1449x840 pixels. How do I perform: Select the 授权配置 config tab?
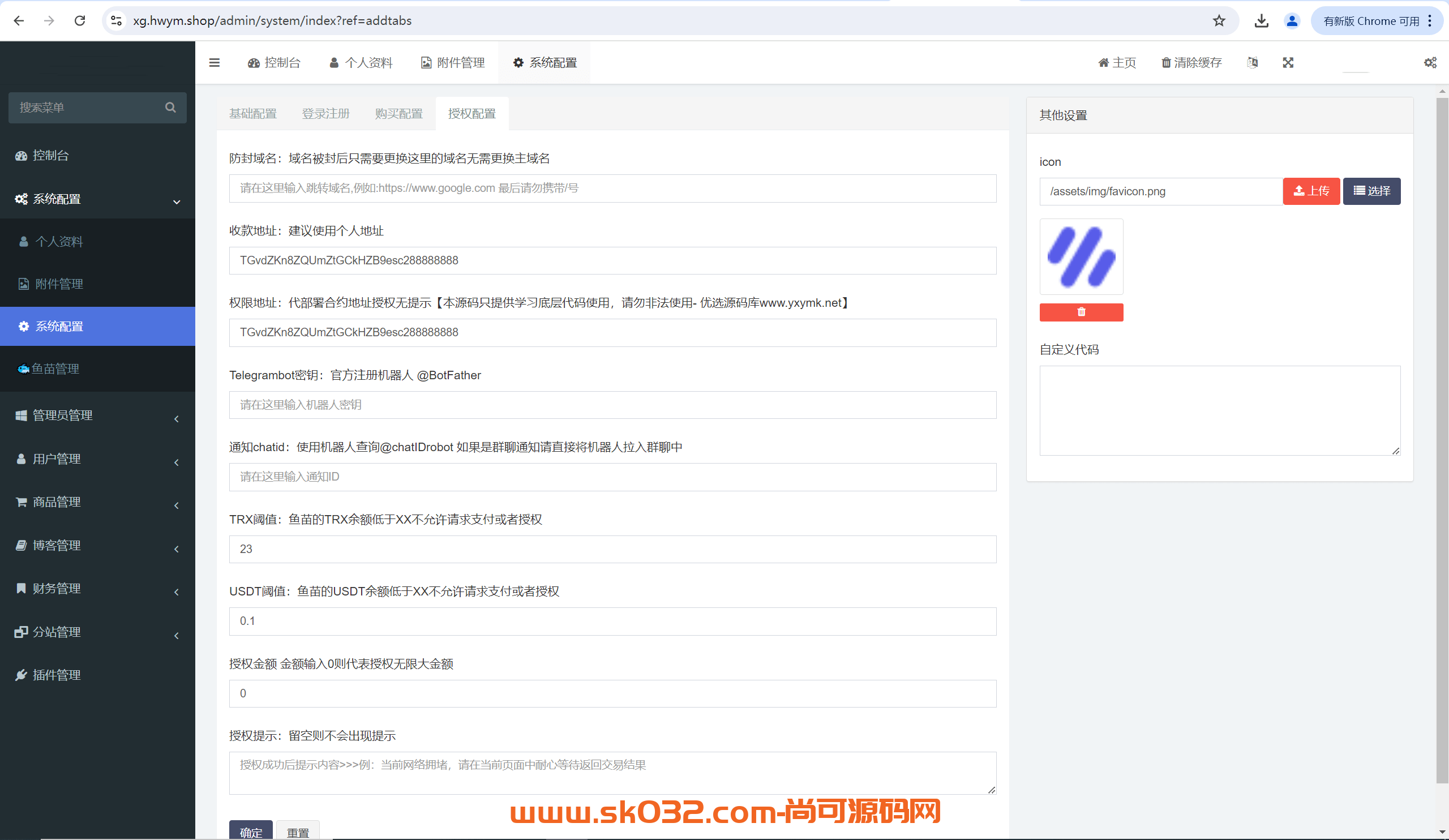tap(472, 114)
